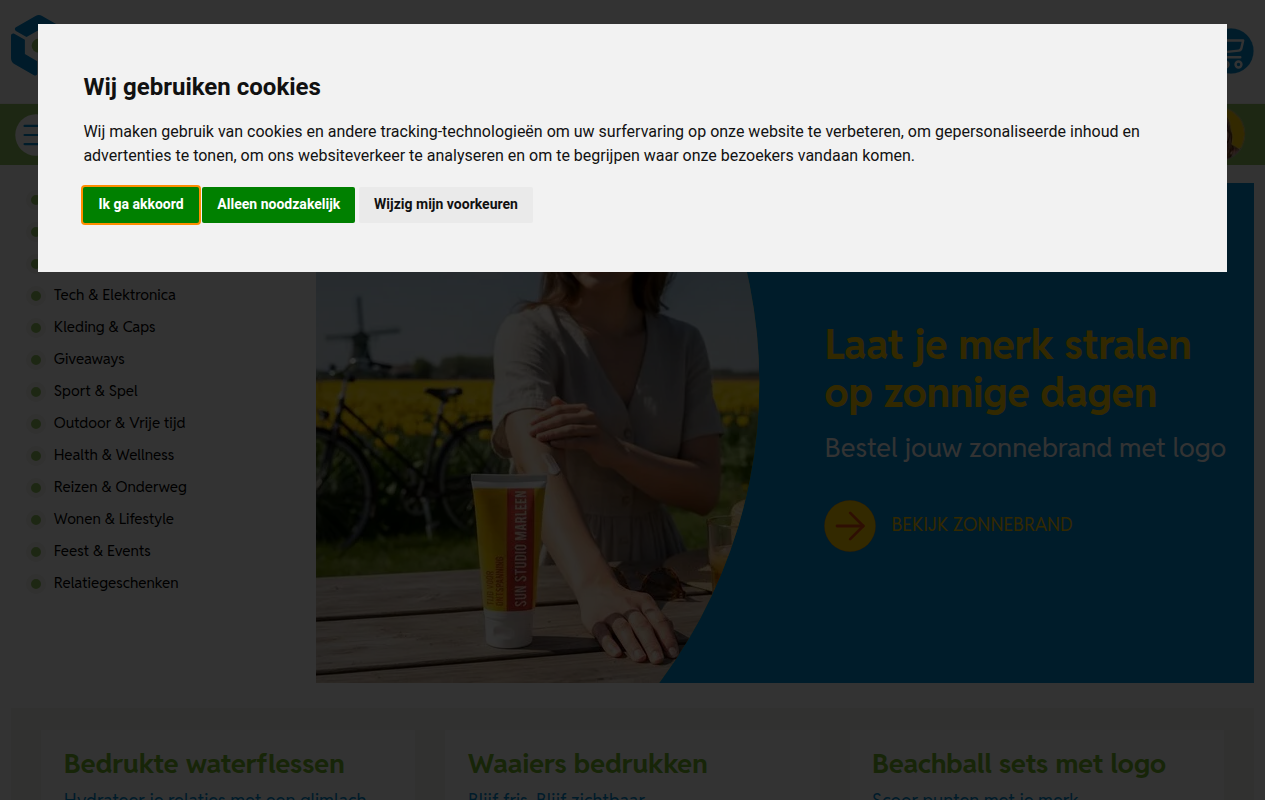
Task: Open the Tech & Elektronica category
Action: tap(114, 295)
